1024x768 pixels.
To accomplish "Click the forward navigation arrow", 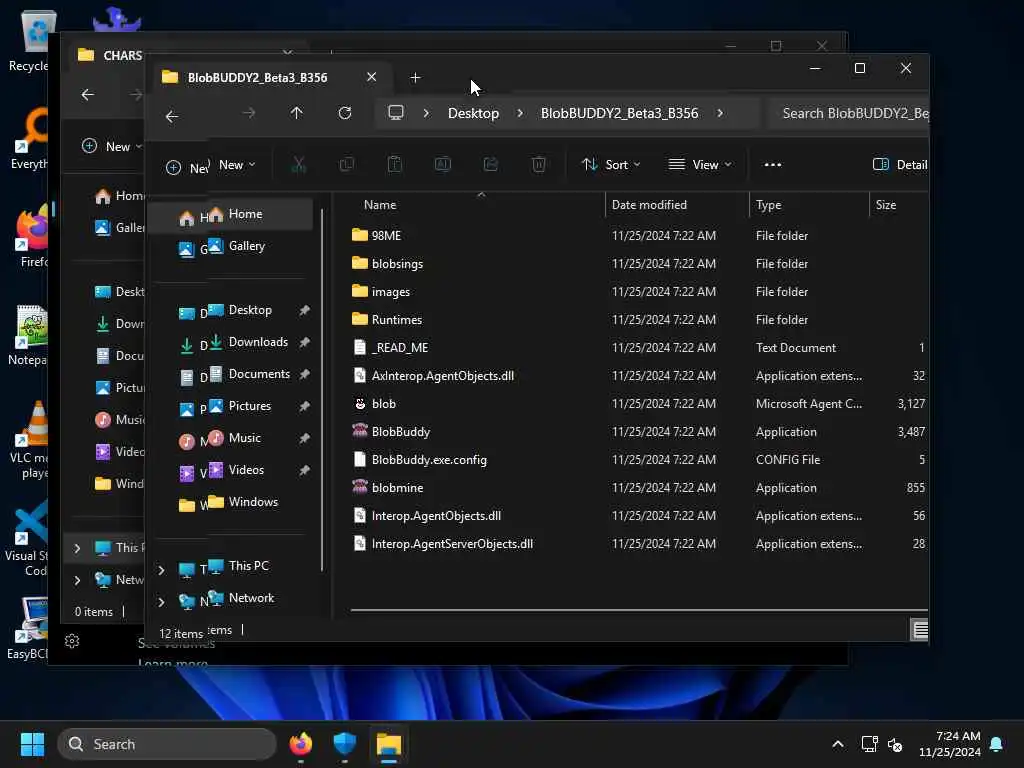I will (x=249, y=114).
